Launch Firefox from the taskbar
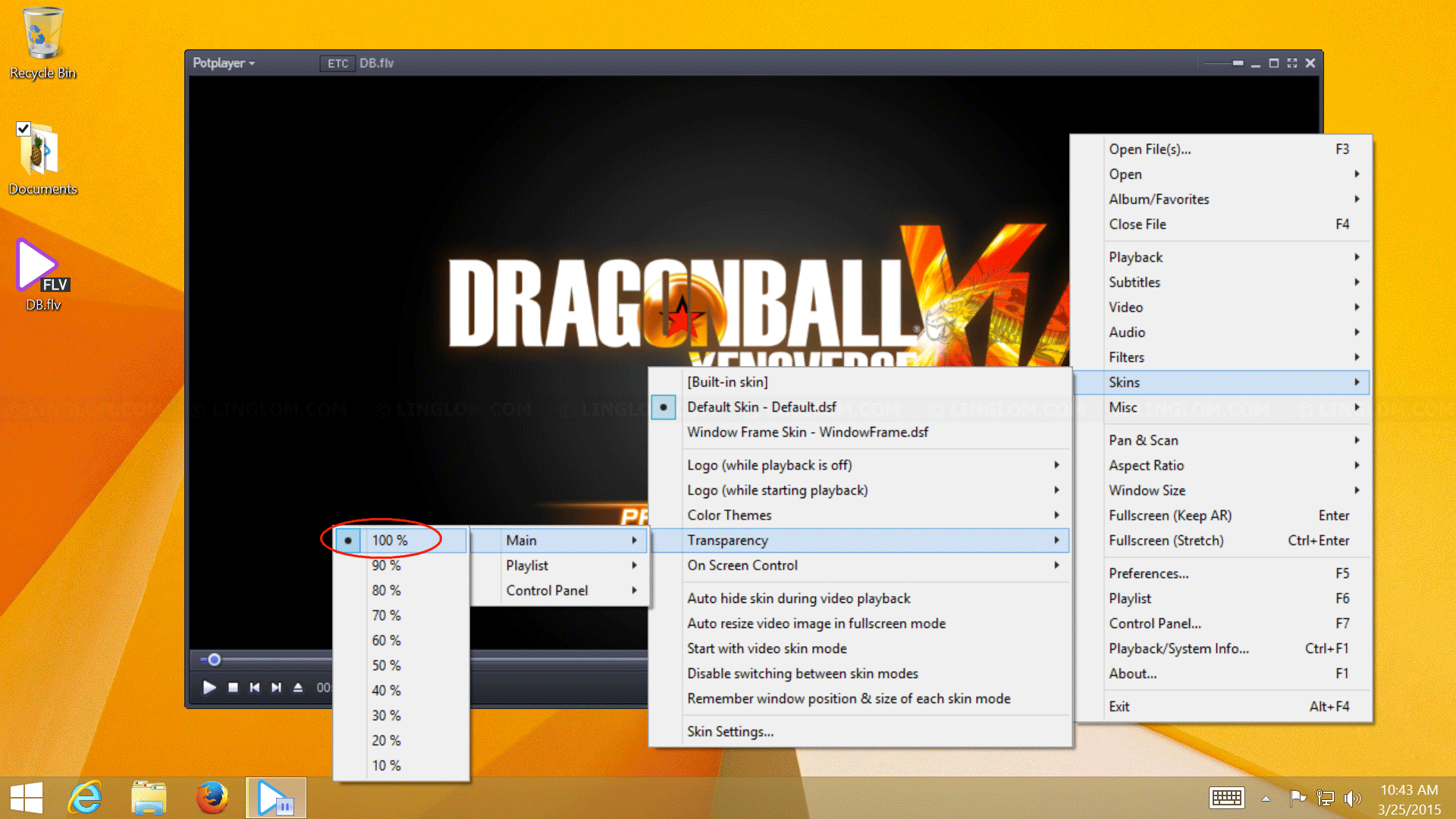 [x=212, y=799]
